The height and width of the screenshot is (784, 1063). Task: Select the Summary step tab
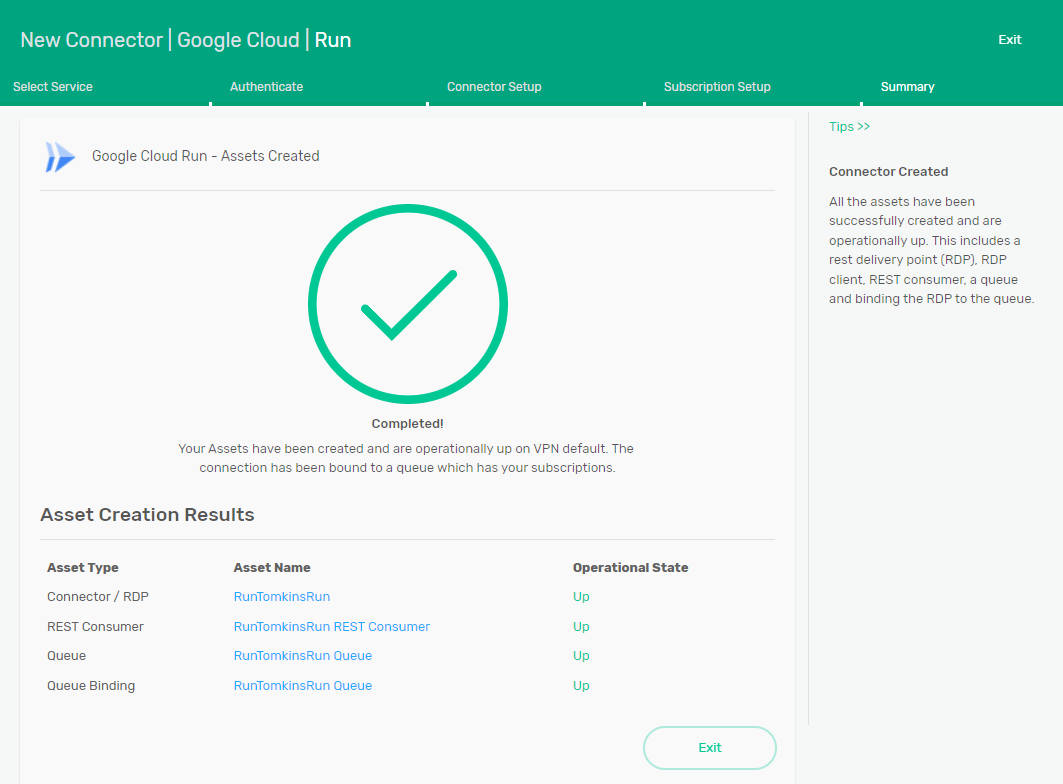coord(907,87)
